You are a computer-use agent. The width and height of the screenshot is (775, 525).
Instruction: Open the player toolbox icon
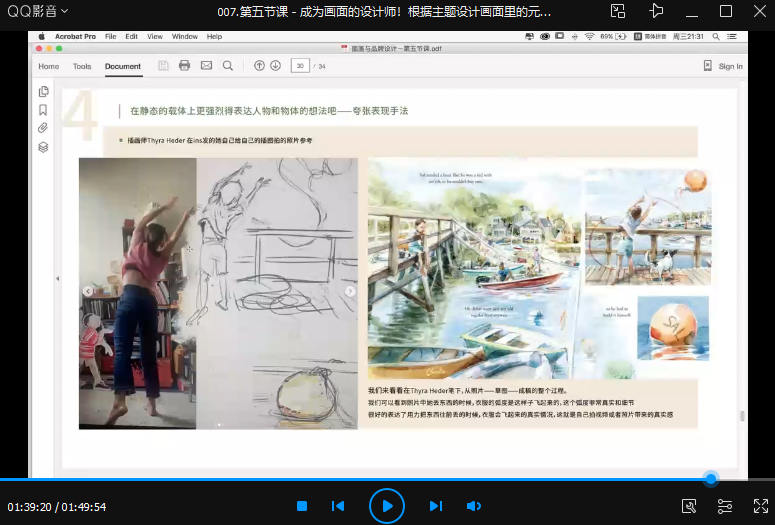click(x=689, y=506)
